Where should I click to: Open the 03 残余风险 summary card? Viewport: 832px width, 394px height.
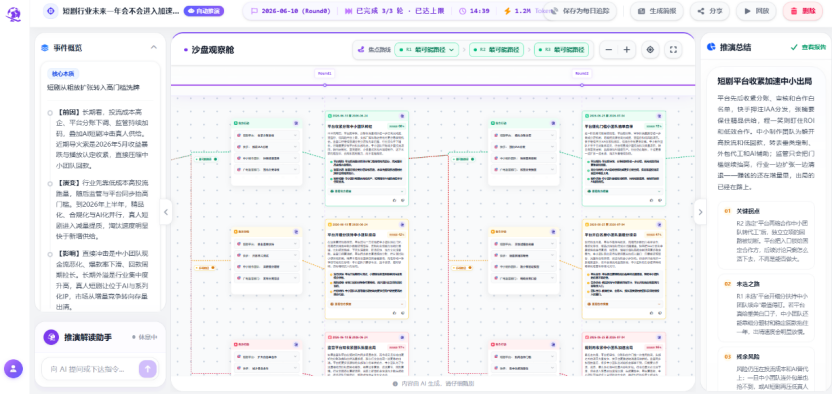[x=766, y=369]
